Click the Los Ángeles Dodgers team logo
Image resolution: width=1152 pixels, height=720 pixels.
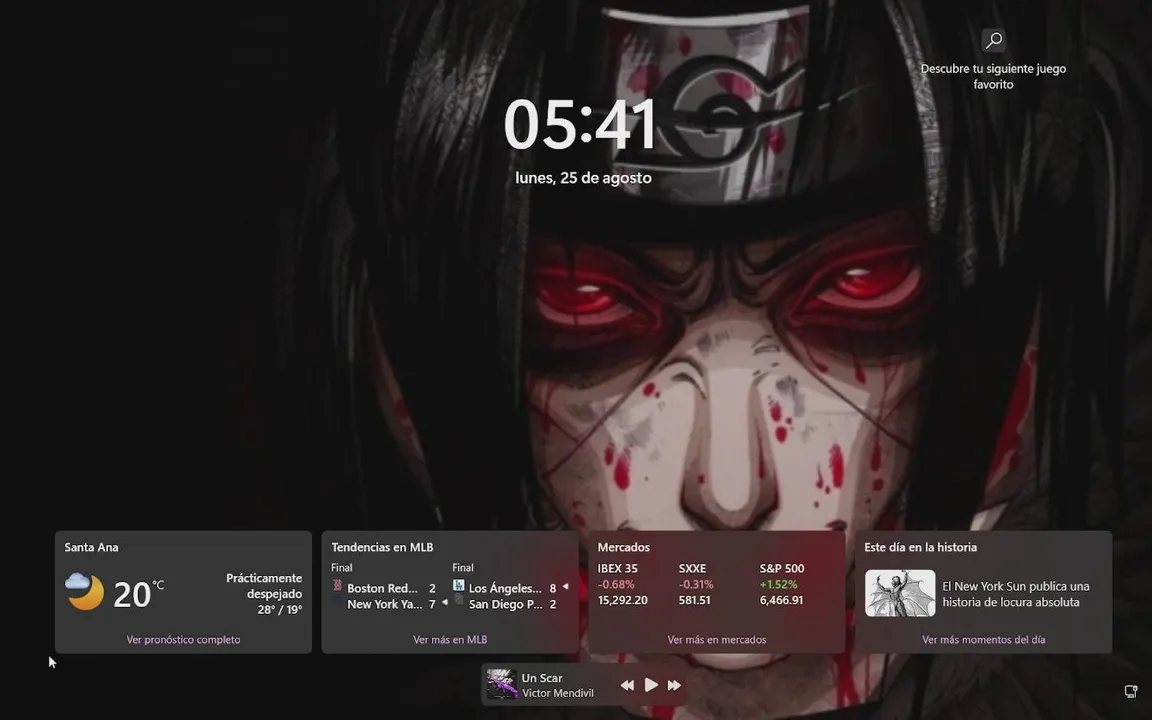click(x=458, y=586)
